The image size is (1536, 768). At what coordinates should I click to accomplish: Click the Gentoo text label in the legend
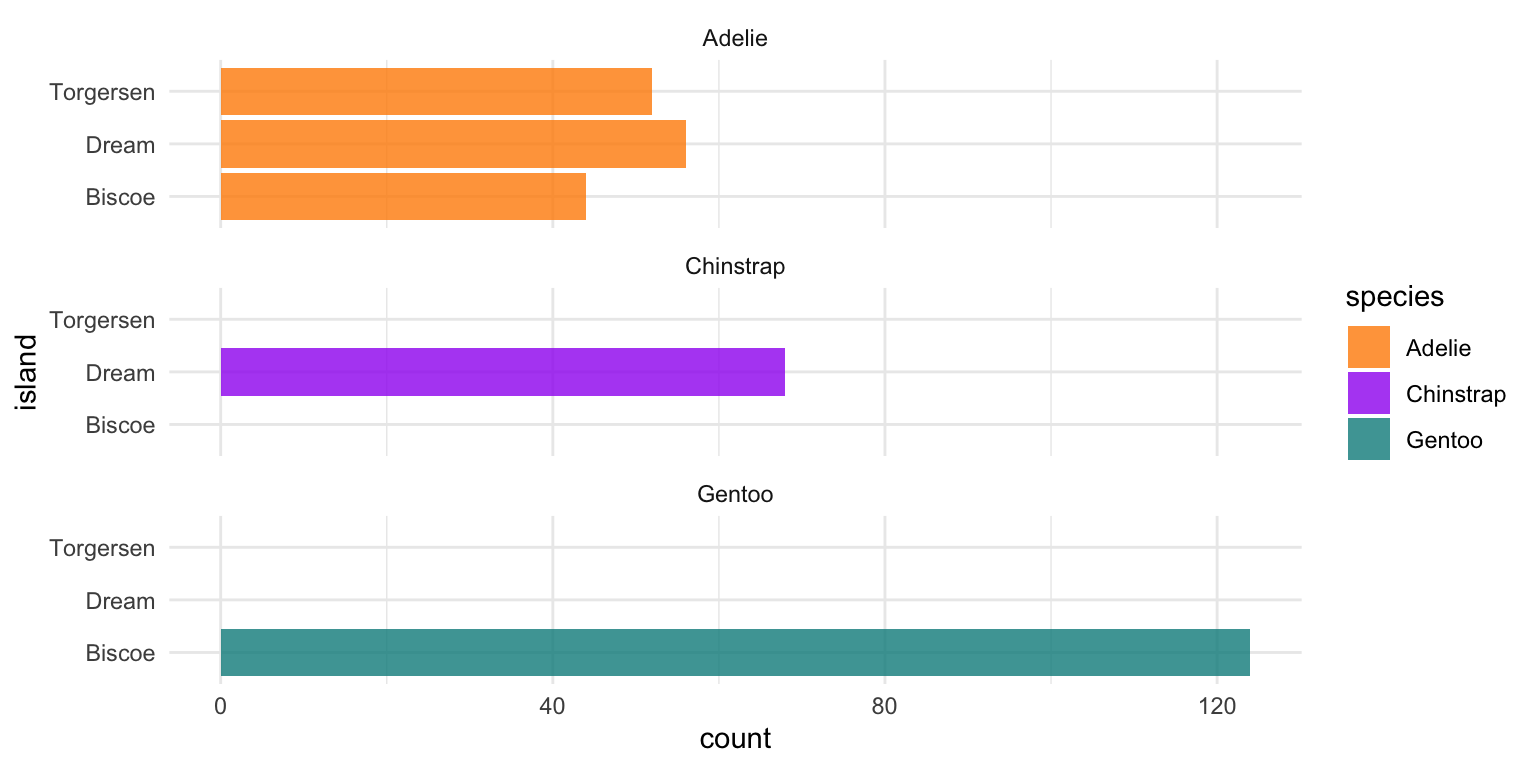1443,439
